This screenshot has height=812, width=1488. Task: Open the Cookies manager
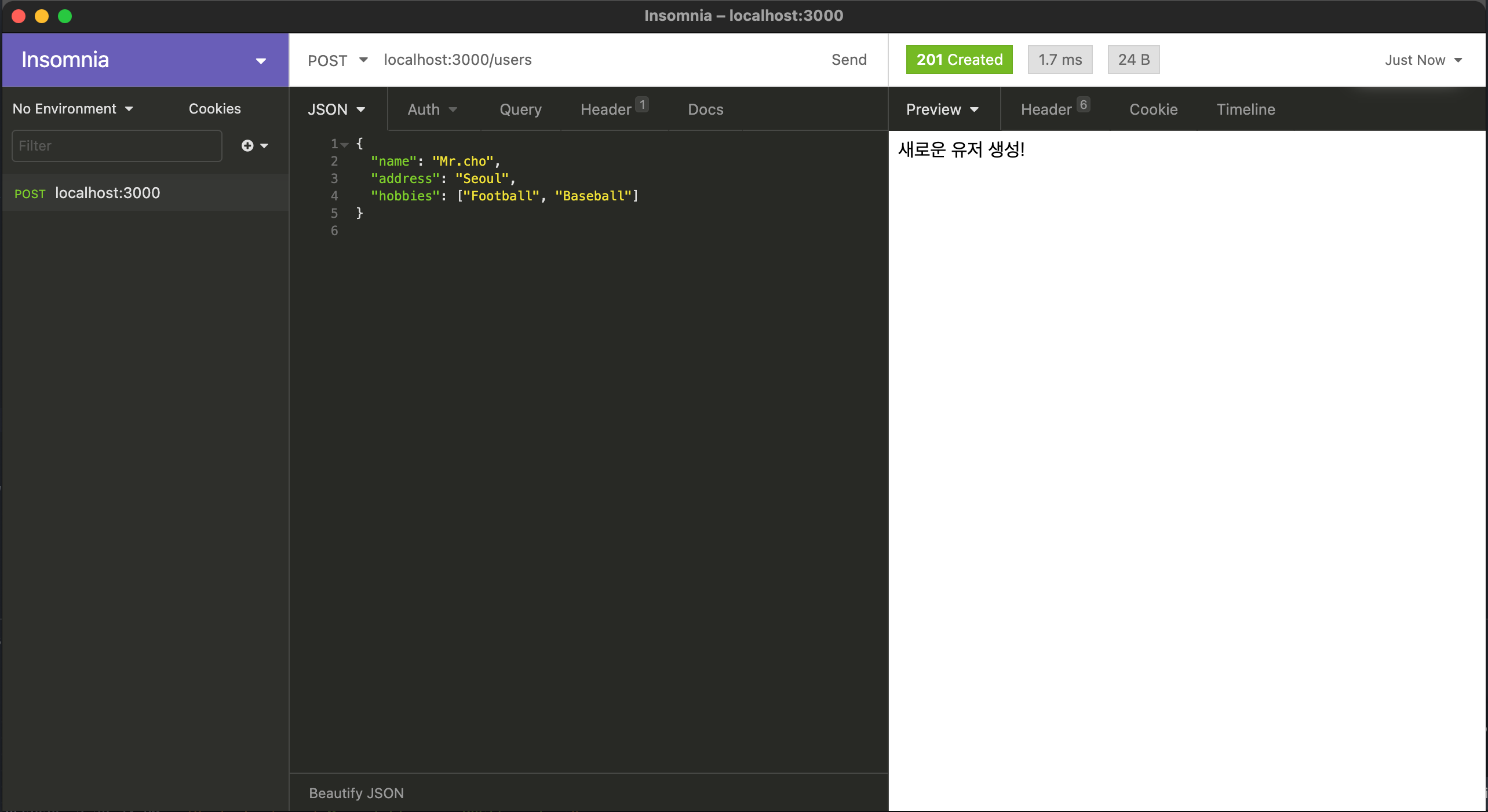click(214, 109)
